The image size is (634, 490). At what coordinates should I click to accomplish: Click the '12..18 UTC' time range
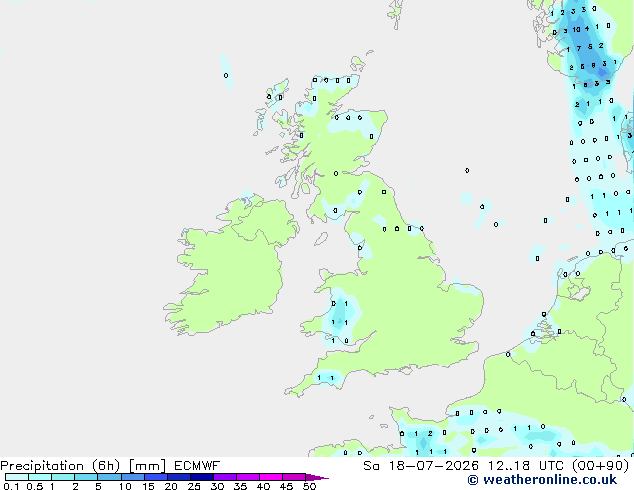[x=525, y=466]
